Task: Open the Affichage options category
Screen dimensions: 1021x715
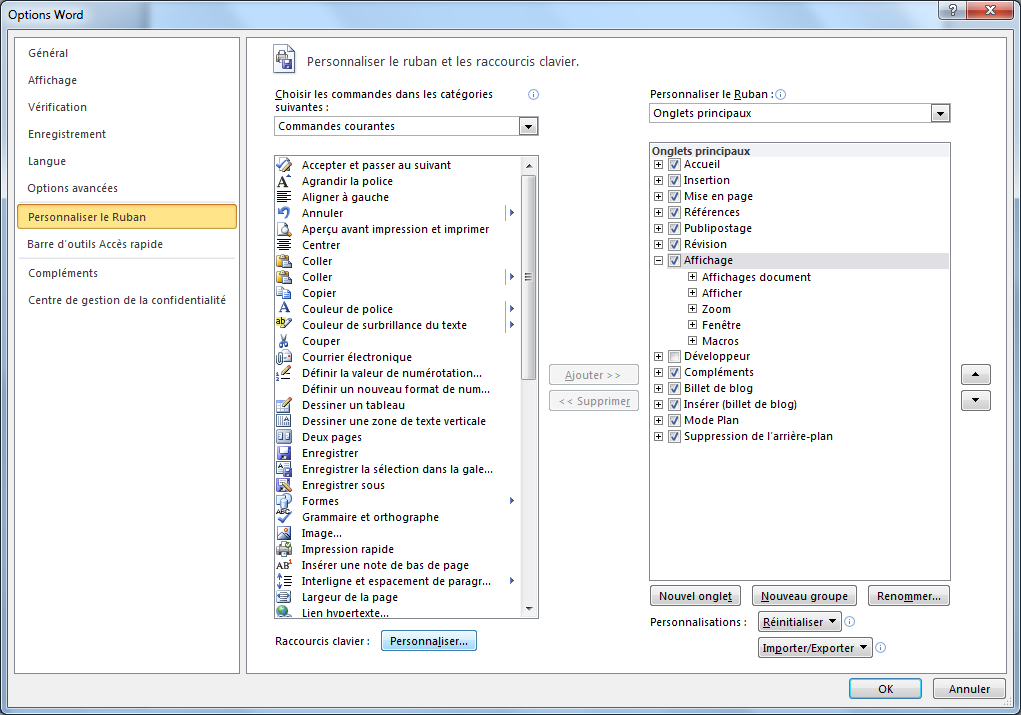Action: tap(52, 80)
